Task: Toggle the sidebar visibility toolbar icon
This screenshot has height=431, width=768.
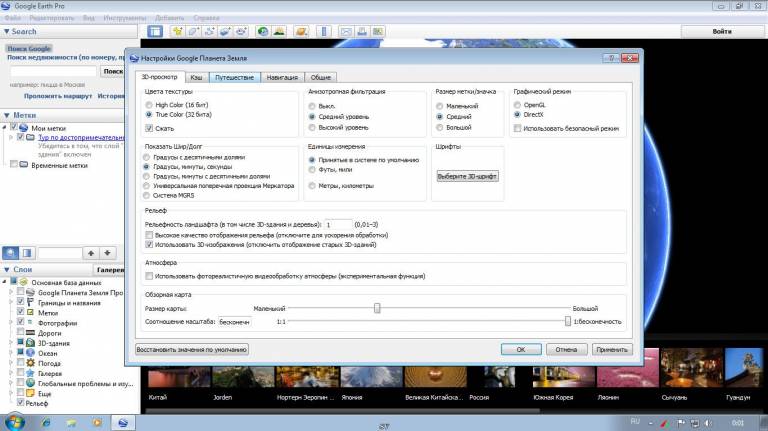Action: pyautogui.click(x=155, y=31)
